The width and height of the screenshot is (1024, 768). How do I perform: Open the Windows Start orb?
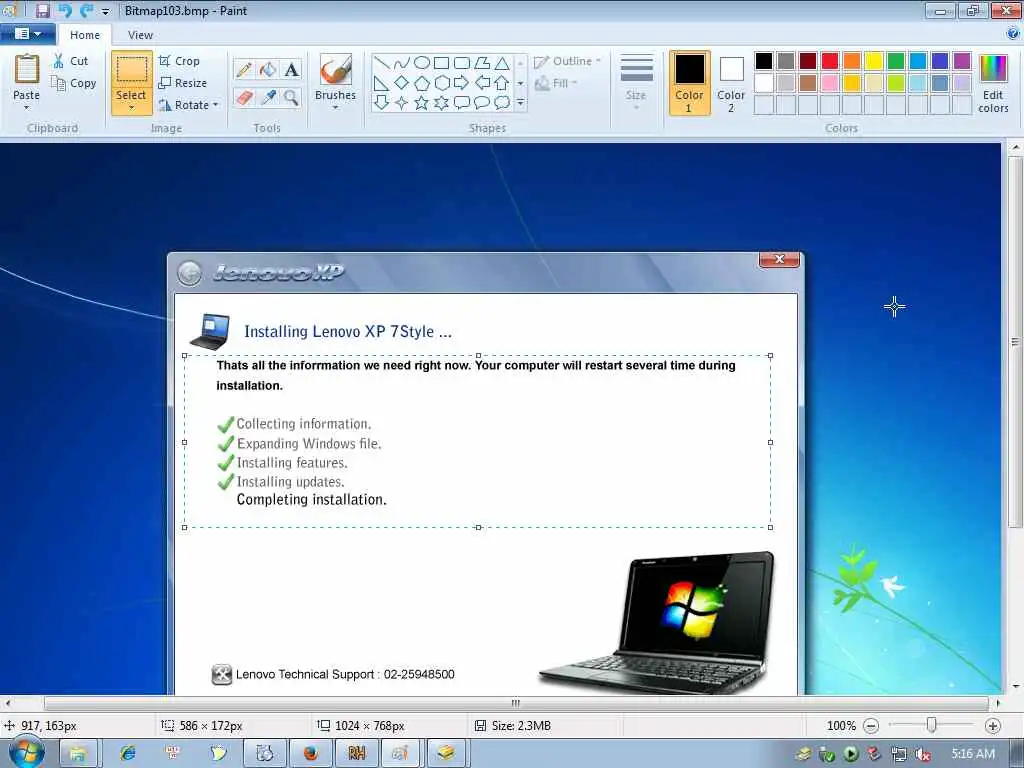point(27,752)
